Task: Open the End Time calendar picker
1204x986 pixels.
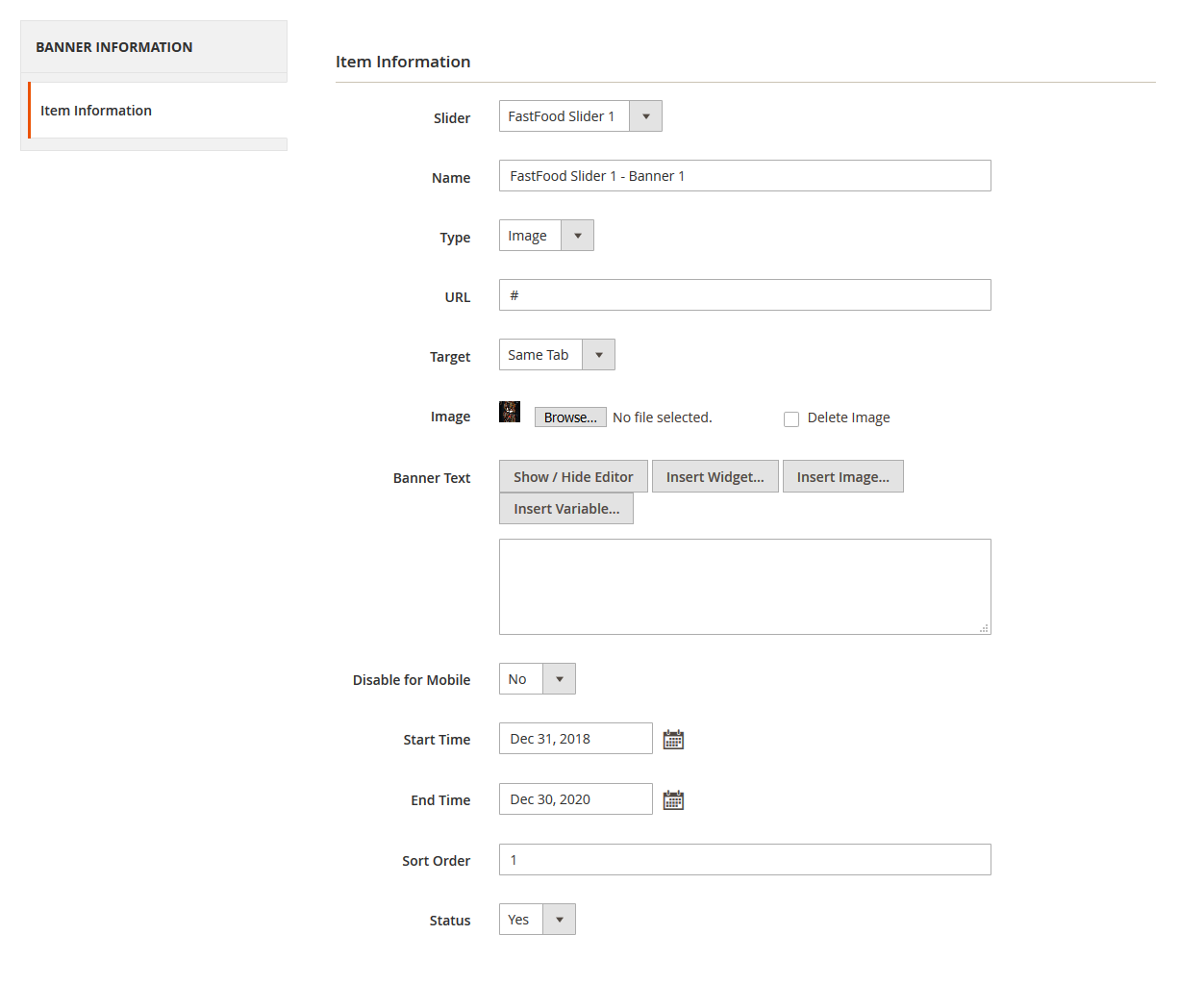Action: click(673, 800)
